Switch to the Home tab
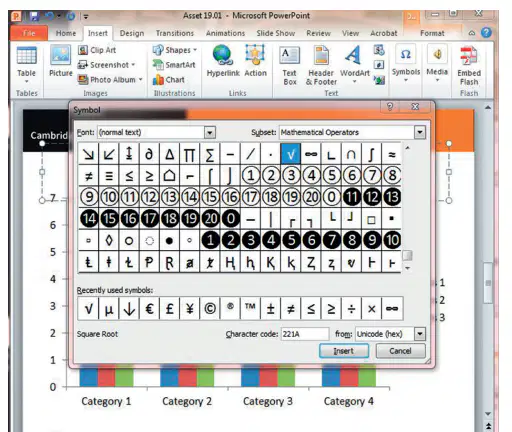 pyautogui.click(x=66, y=33)
